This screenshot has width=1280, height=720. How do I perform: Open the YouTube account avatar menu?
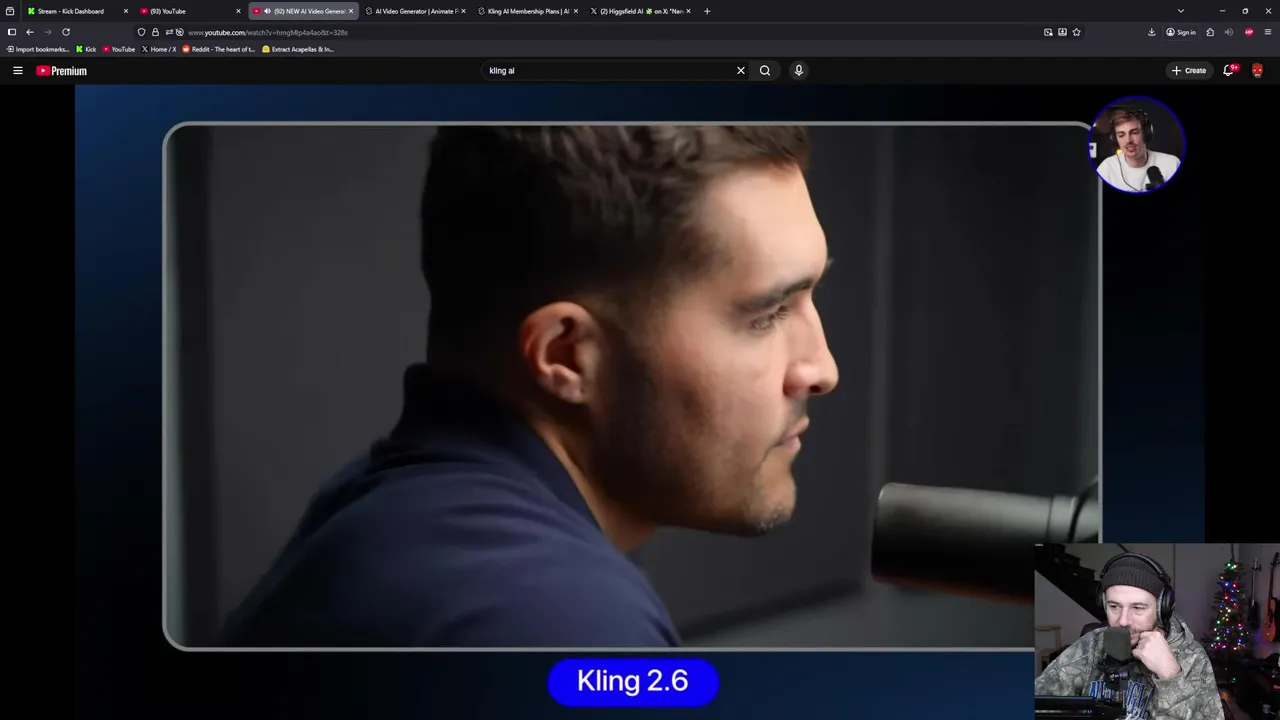coord(1257,71)
